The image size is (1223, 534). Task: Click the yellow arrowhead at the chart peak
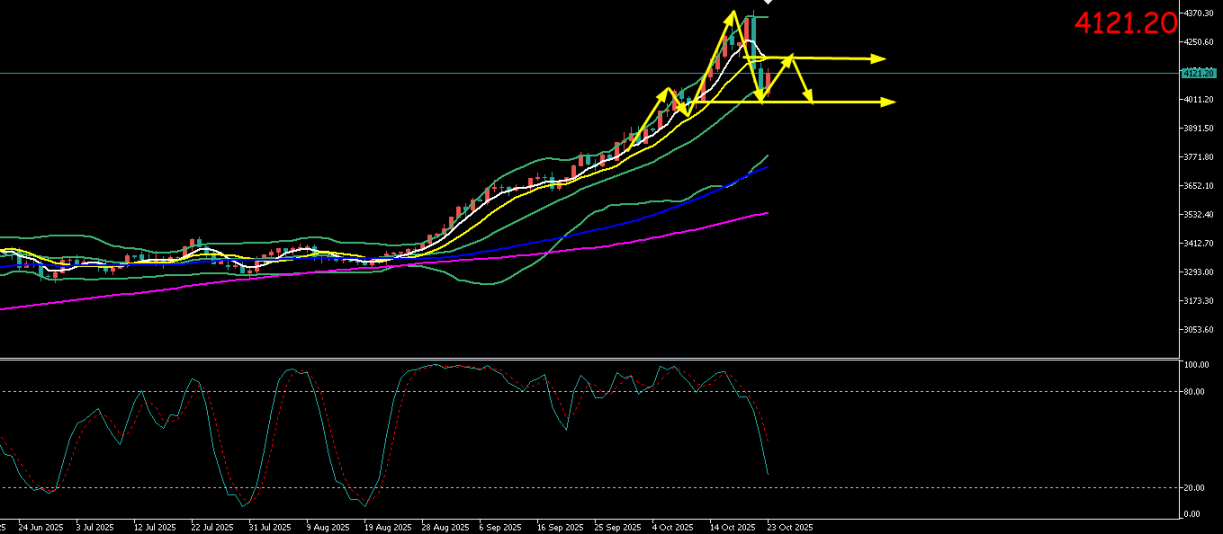(x=731, y=16)
